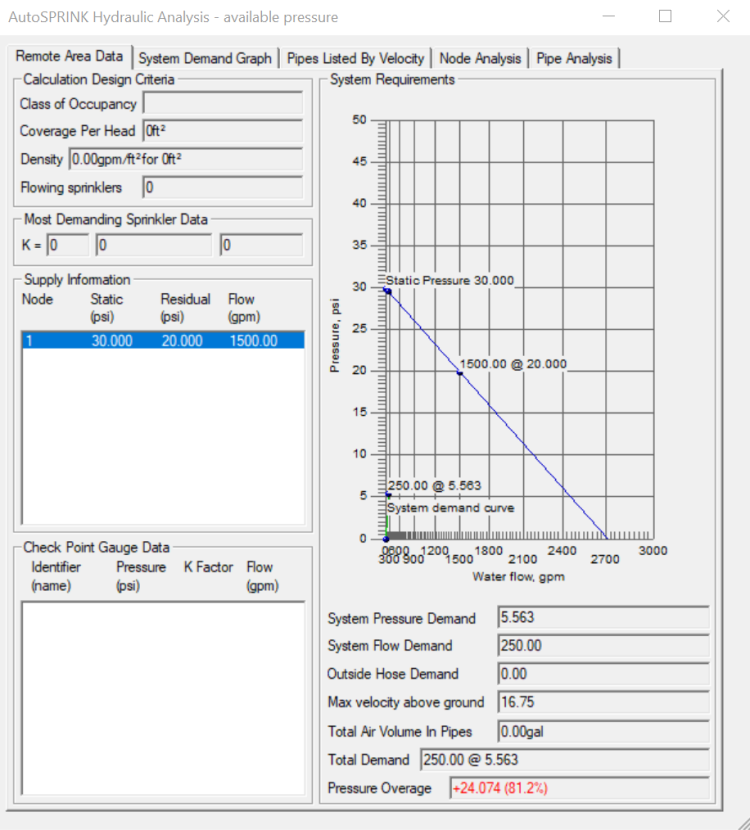Switch to the Remote Area Data tab
Image resolution: width=750 pixels, height=830 pixels.
tap(70, 57)
